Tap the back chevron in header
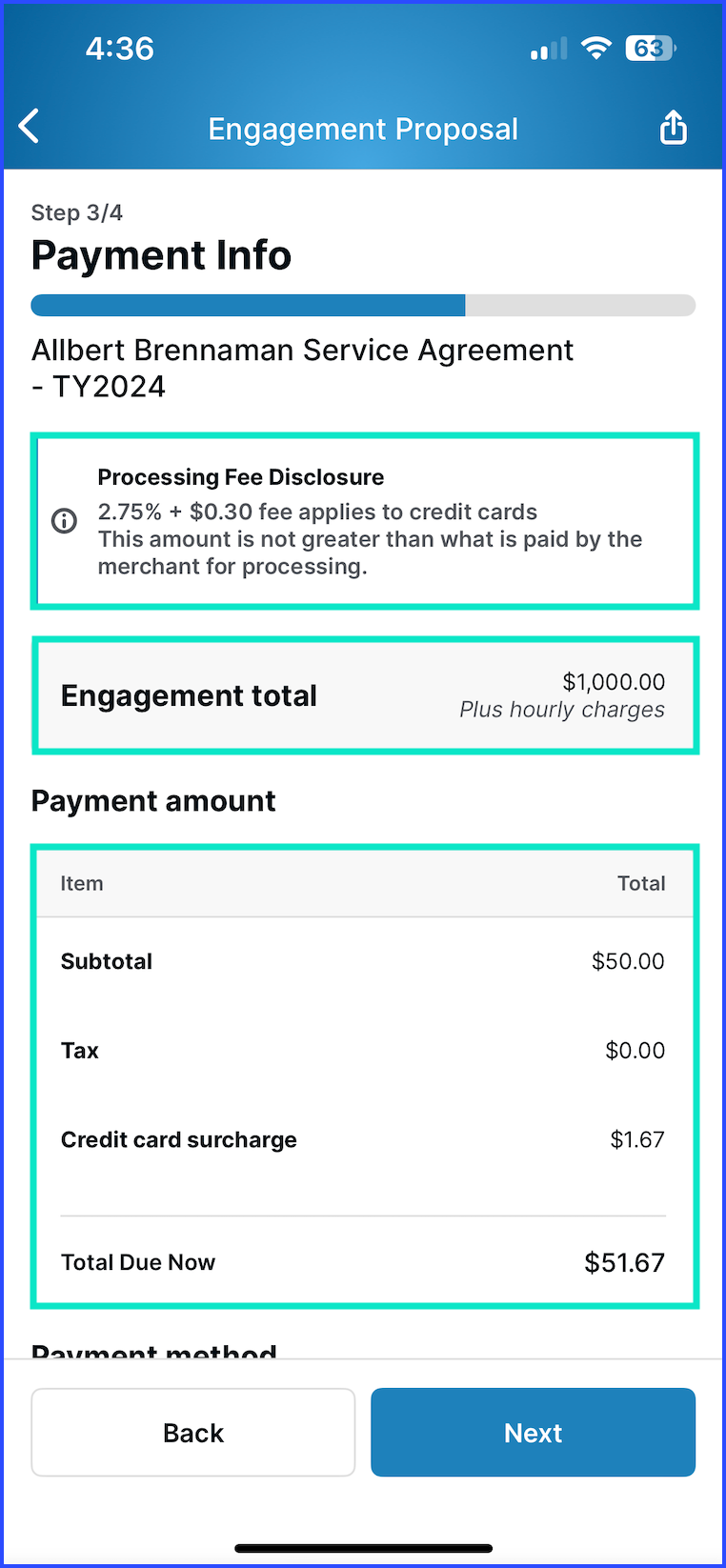Viewport: 726px width, 1568px height. [x=30, y=126]
